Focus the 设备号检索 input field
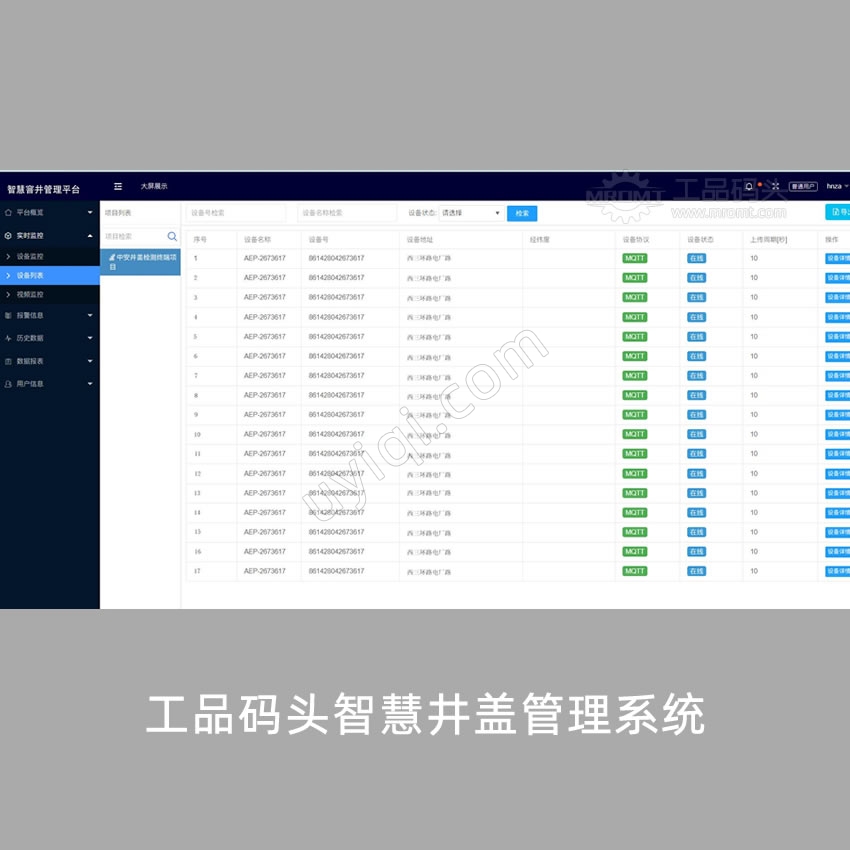850x850 pixels. pyautogui.click(x=236, y=213)
